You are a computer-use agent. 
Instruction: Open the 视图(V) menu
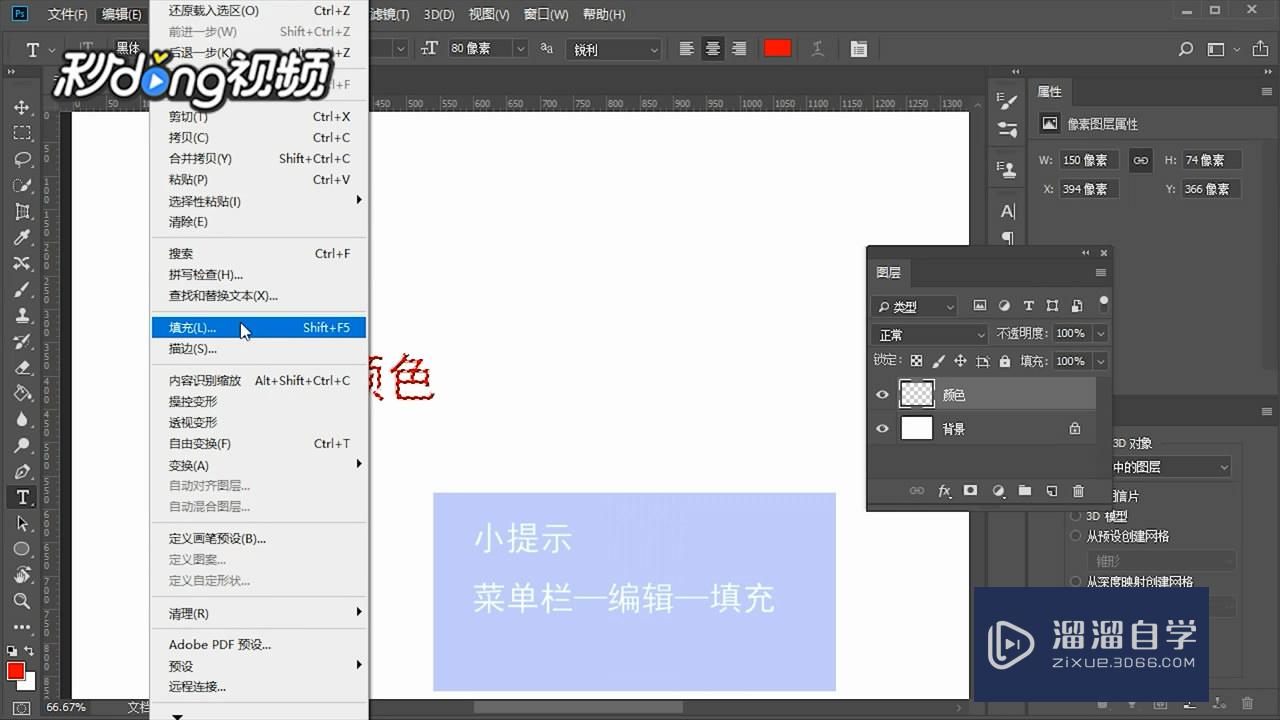pos(489,14)
